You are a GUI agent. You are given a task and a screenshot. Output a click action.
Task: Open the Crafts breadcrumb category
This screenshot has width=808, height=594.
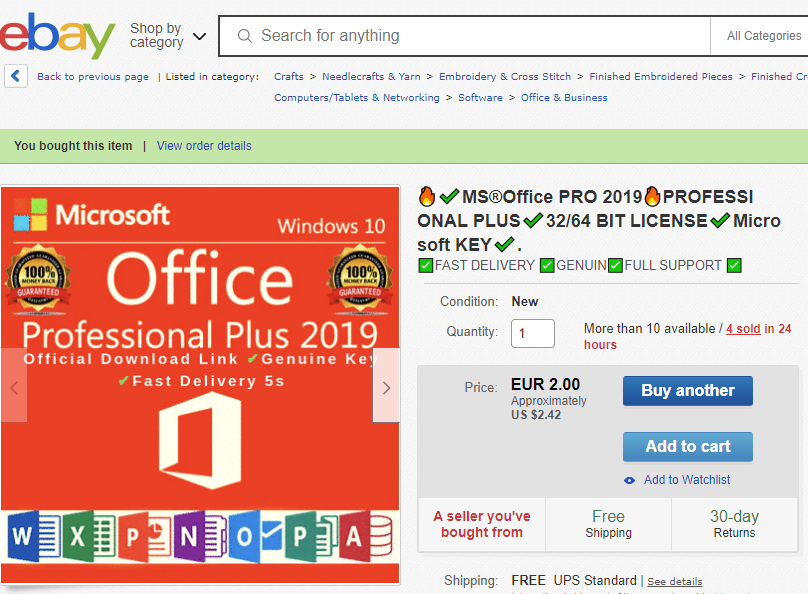coord(289,77)
